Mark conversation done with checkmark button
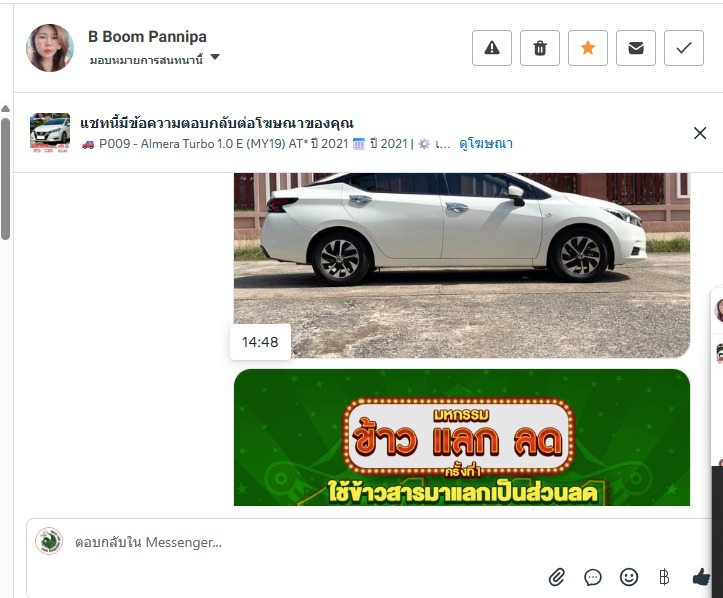Screen dimensions: 723x598 pos(683,48)
